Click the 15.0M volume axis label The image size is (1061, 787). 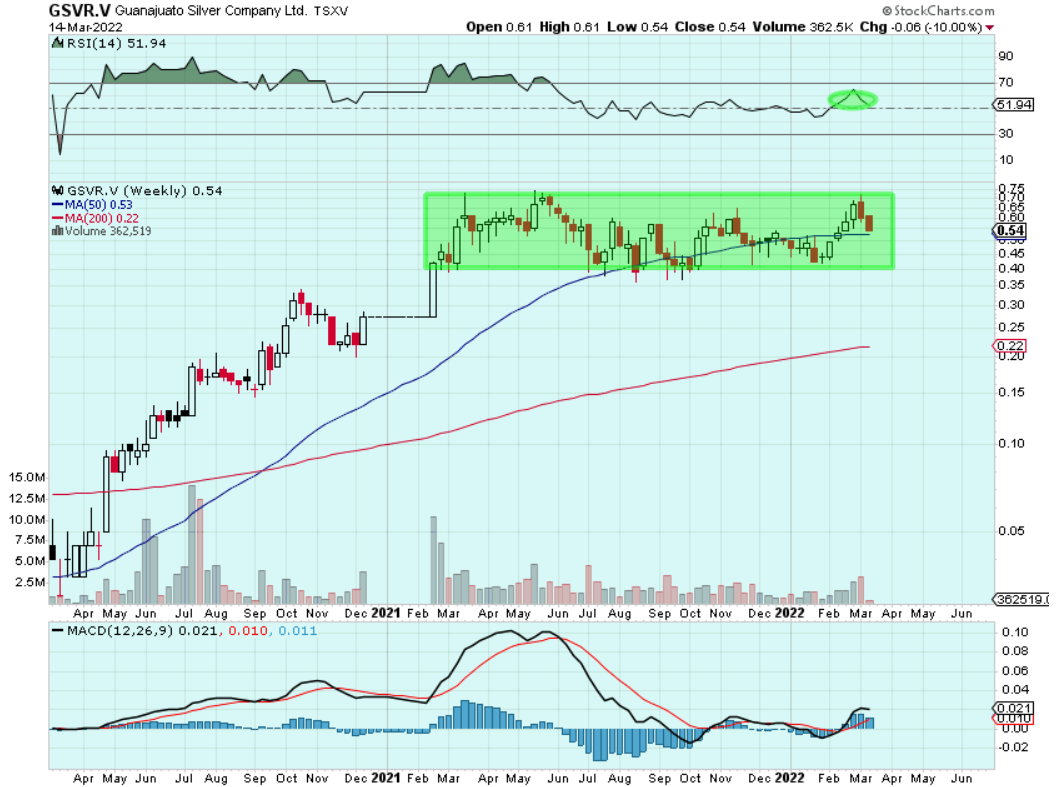(x=27, y=477)
